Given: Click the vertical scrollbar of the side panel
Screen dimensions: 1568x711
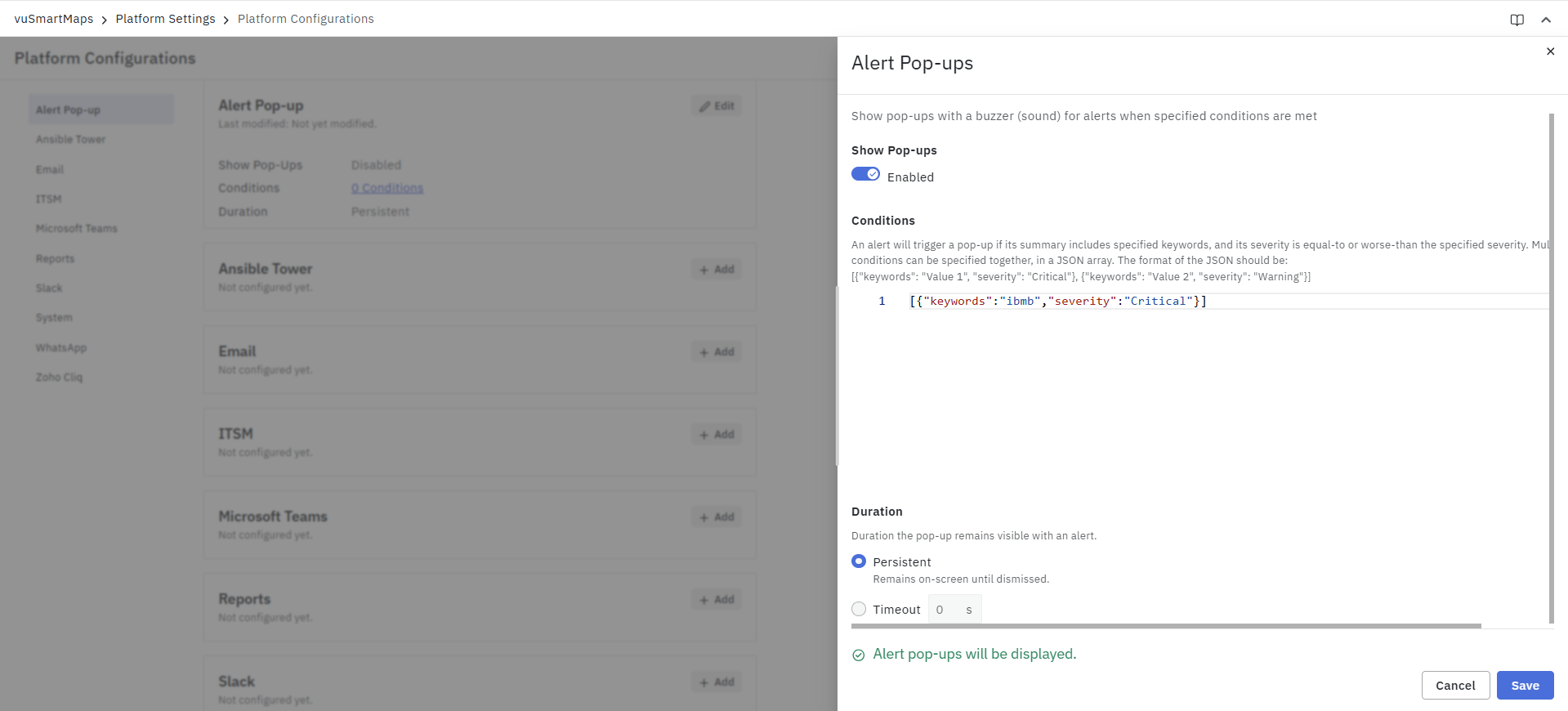Looking at the screenshot, I should tap(1551, 368).
